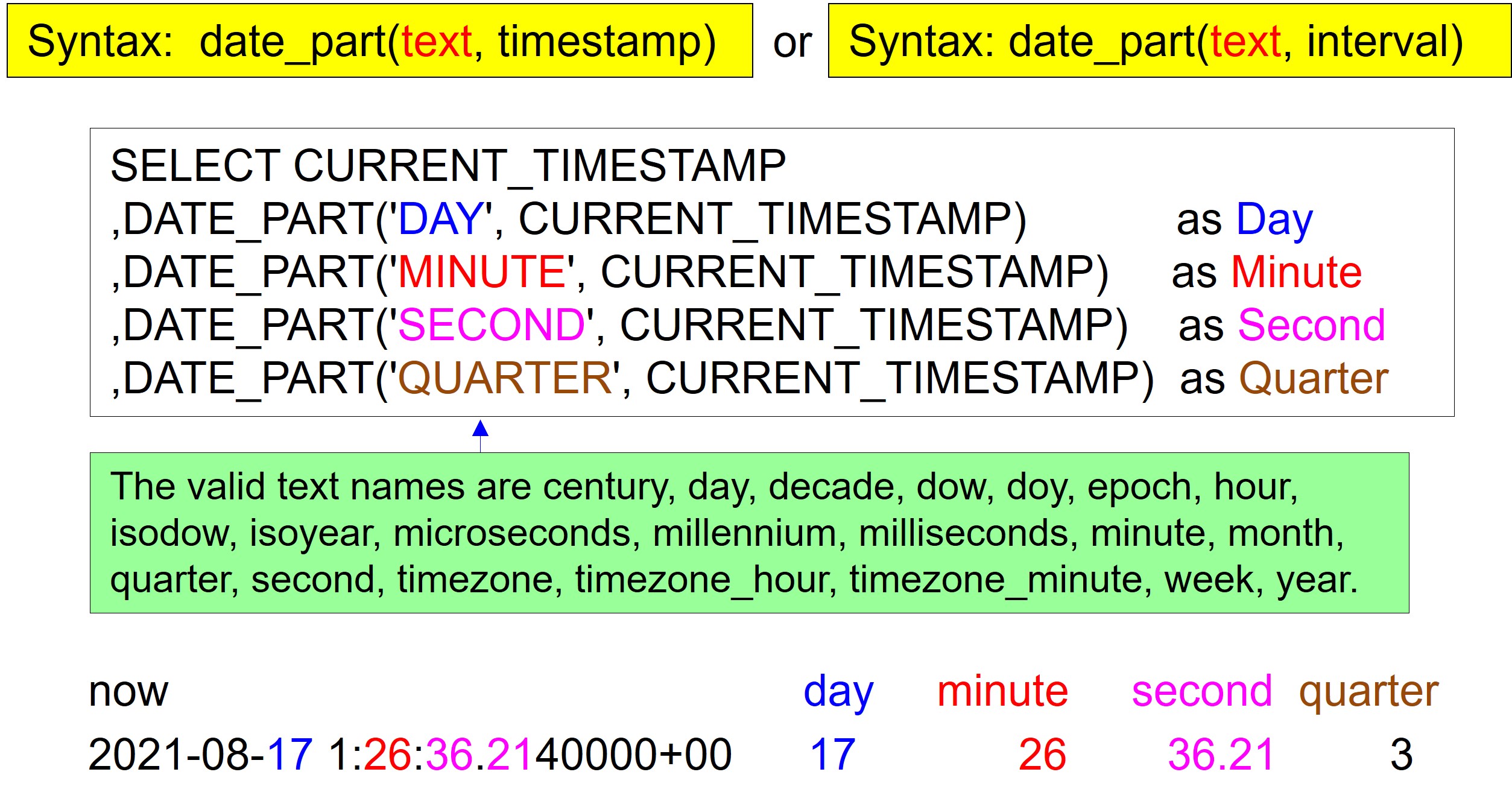1512x807 pixels.
Task: Click the green valid text names box
Action: [749, 533]
